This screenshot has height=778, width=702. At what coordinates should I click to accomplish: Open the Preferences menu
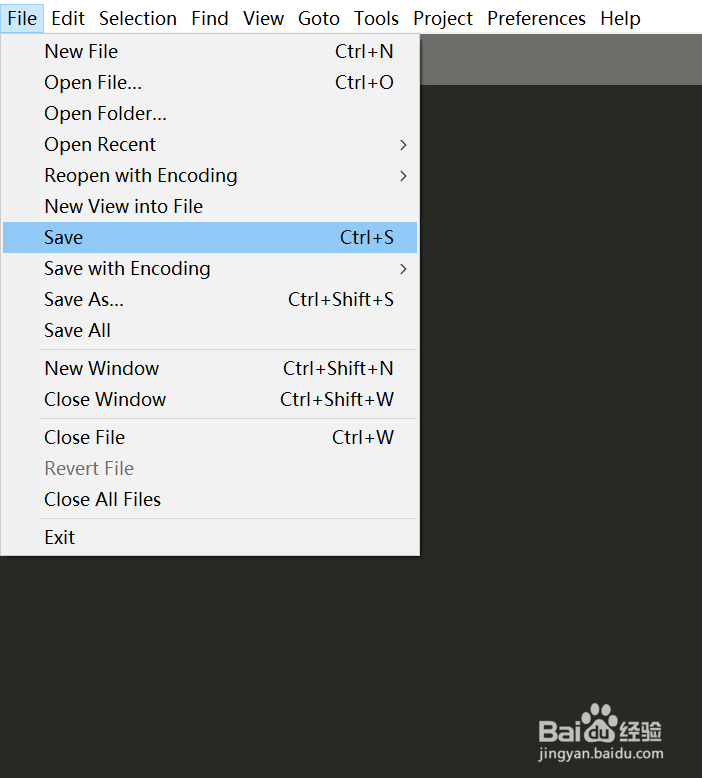point(537,19)
